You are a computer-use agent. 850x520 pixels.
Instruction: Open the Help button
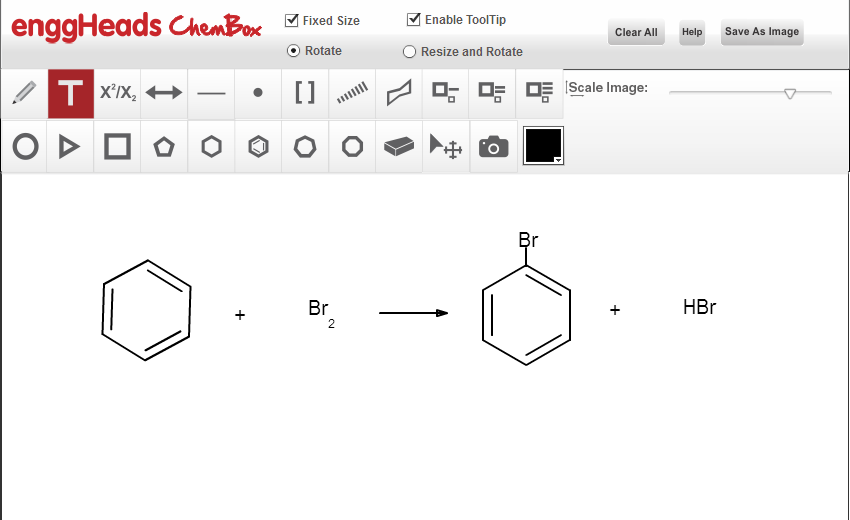[x=692, y=32]
